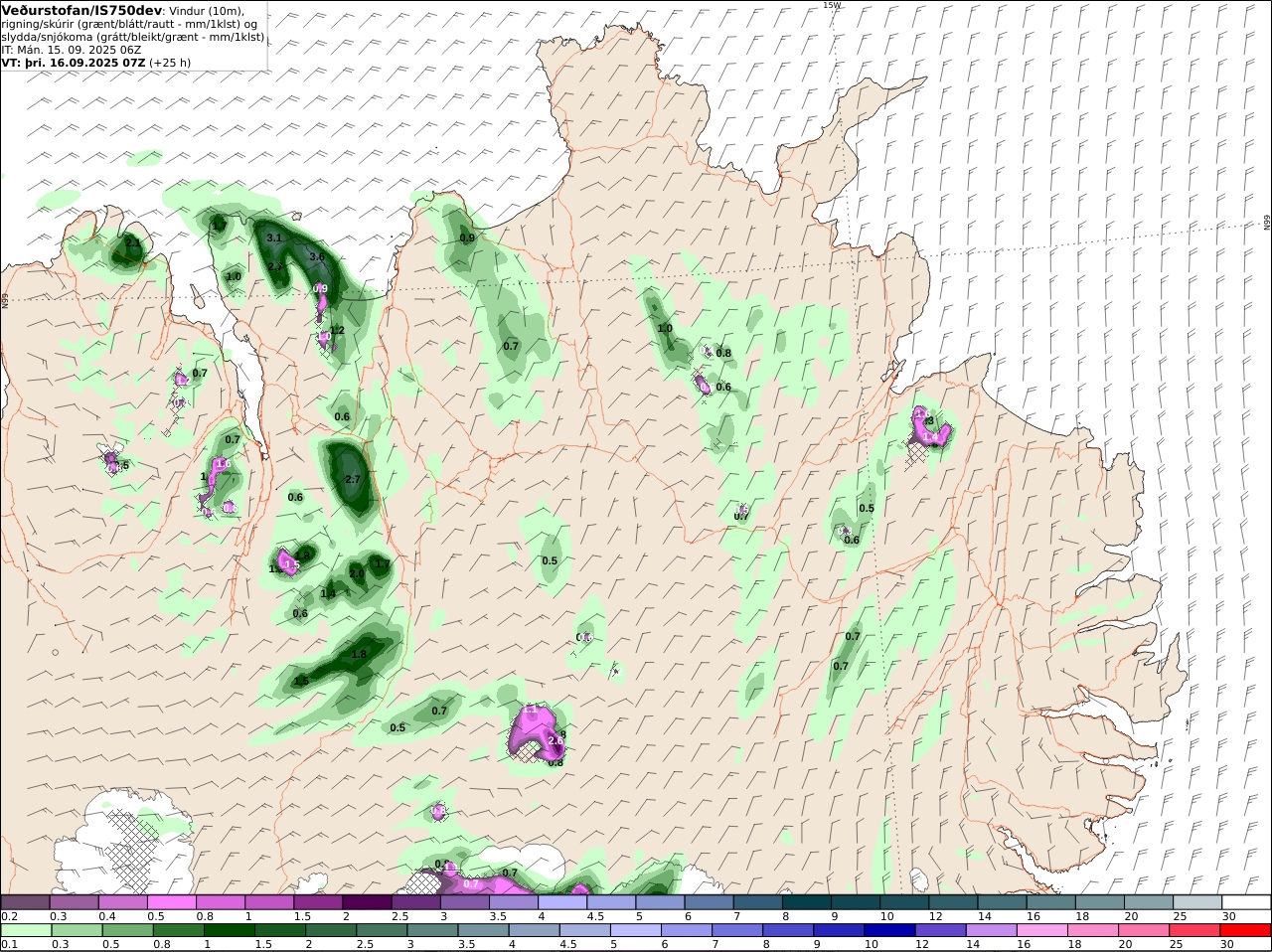
Task: Click the valid time 'VT: þri. 16.09.2025 07Z'
Action: 74,62
